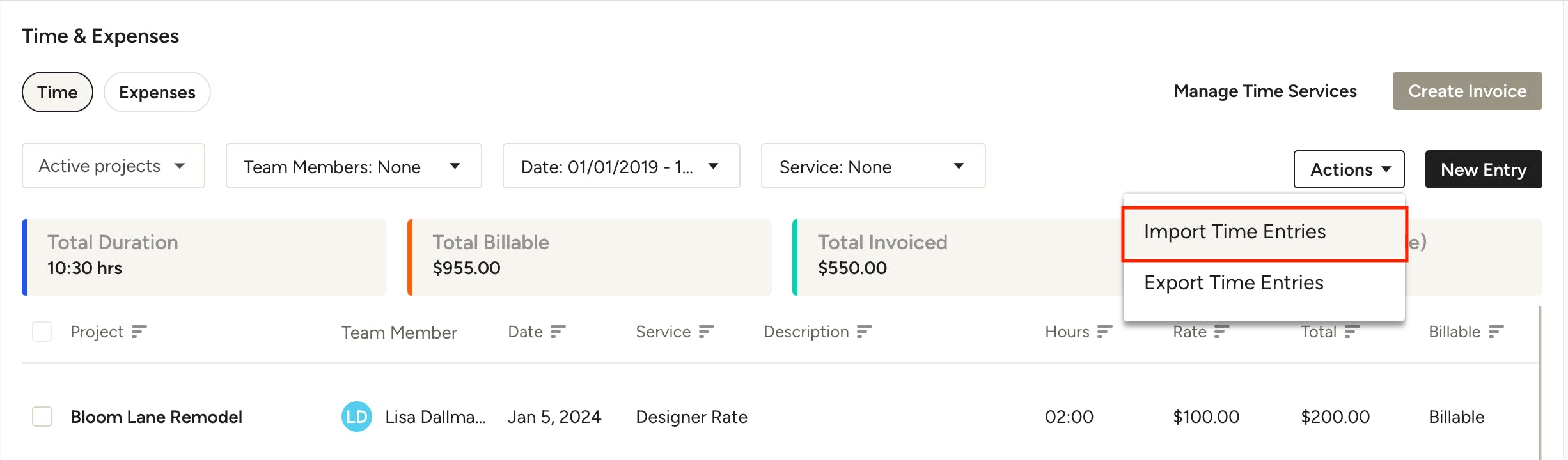Sort by Description column icon
The width and height of the screenshot is (1568, 460).
(x=864, y=332)
